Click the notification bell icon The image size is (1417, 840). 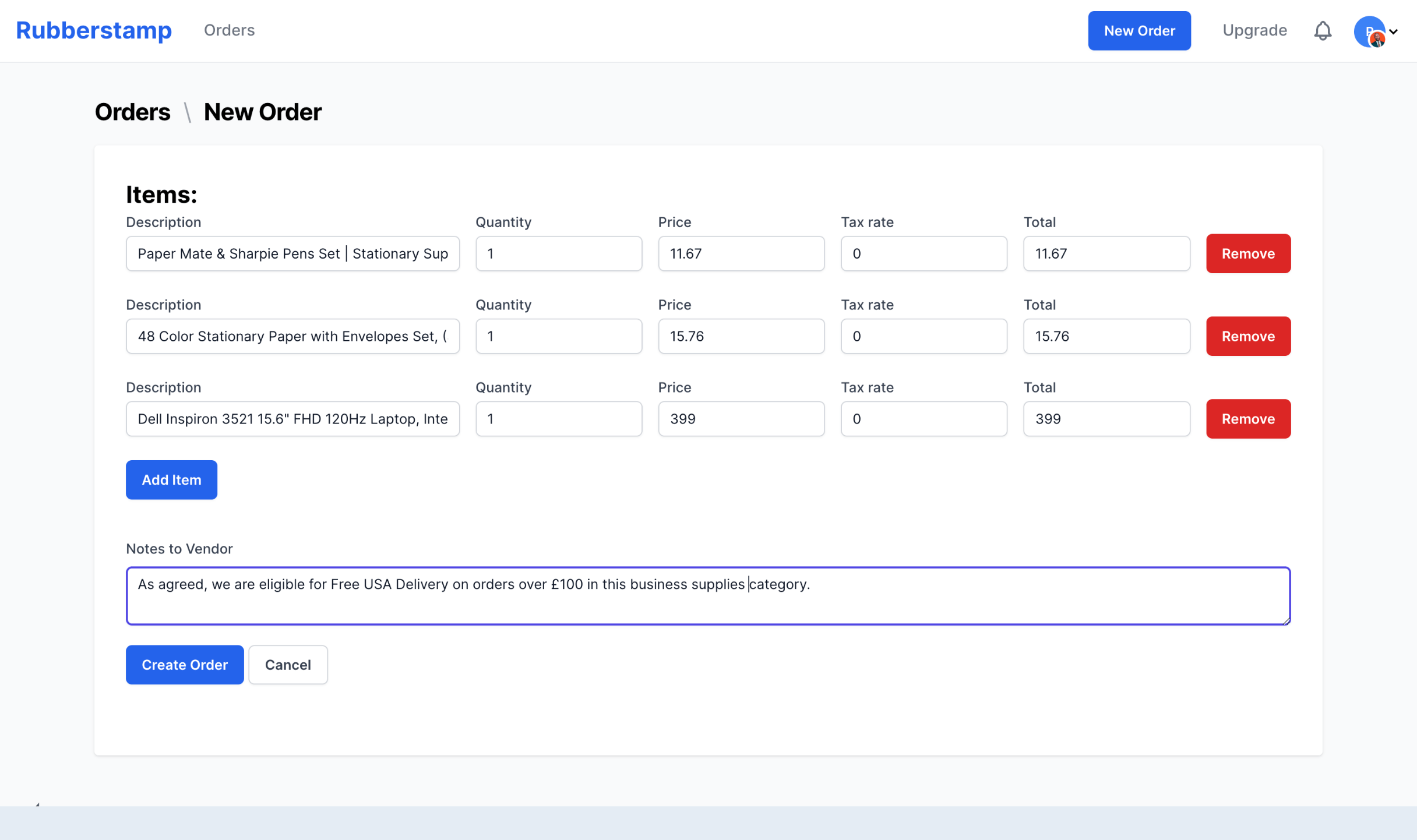pos(1323,30)
